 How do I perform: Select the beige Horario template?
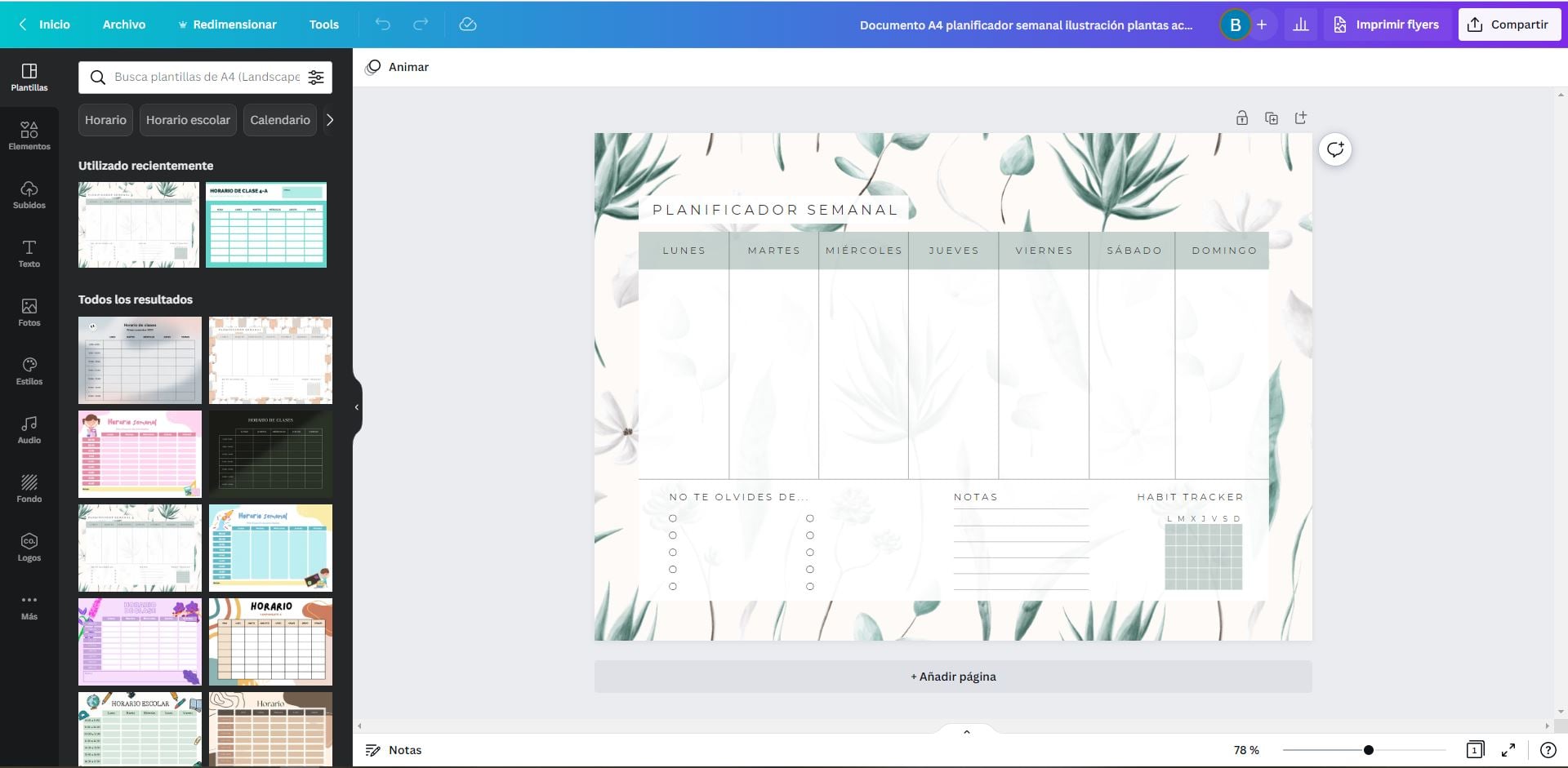(270, 730)
